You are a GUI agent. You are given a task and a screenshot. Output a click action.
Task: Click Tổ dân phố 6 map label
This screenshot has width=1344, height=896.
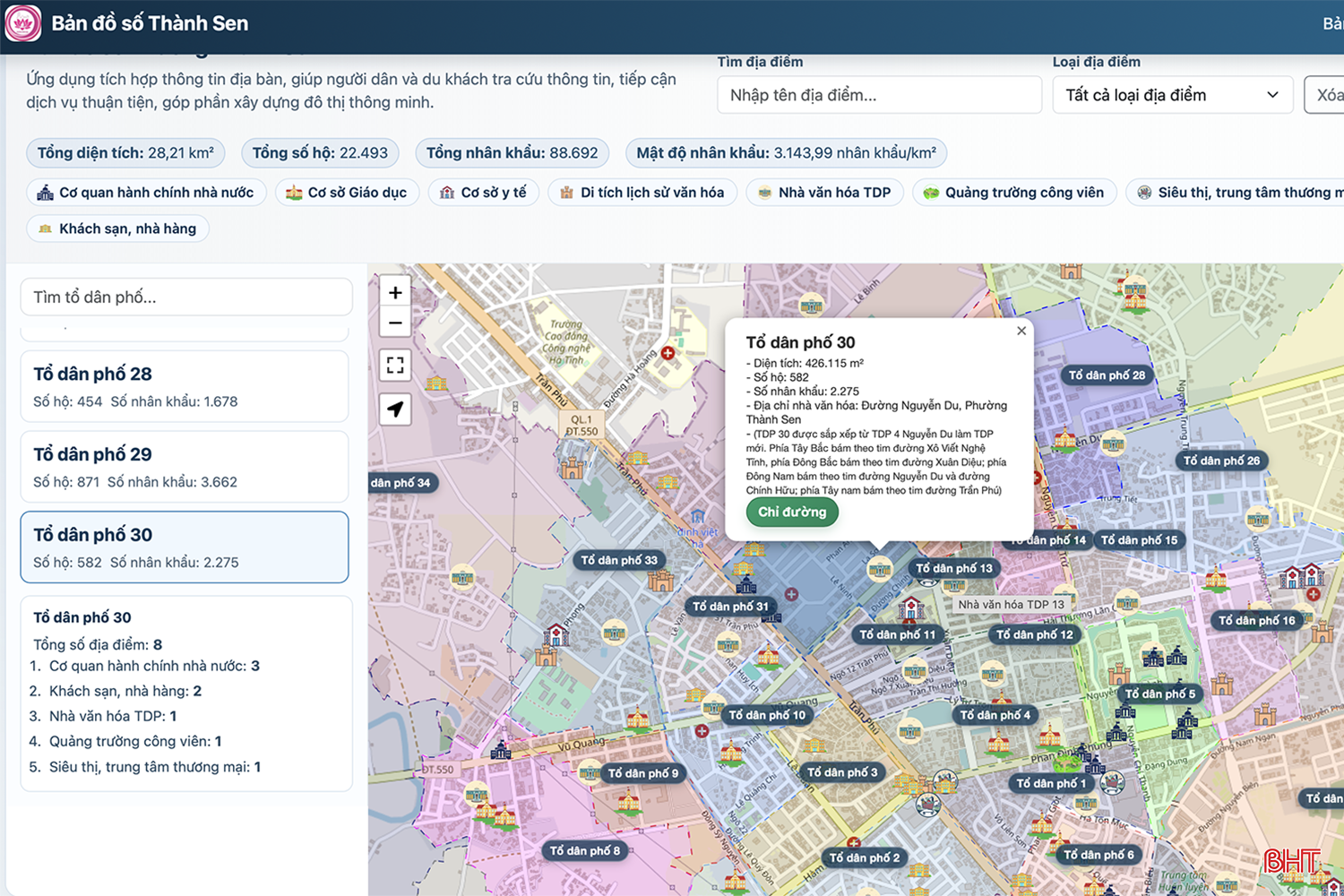point(1098,855)
